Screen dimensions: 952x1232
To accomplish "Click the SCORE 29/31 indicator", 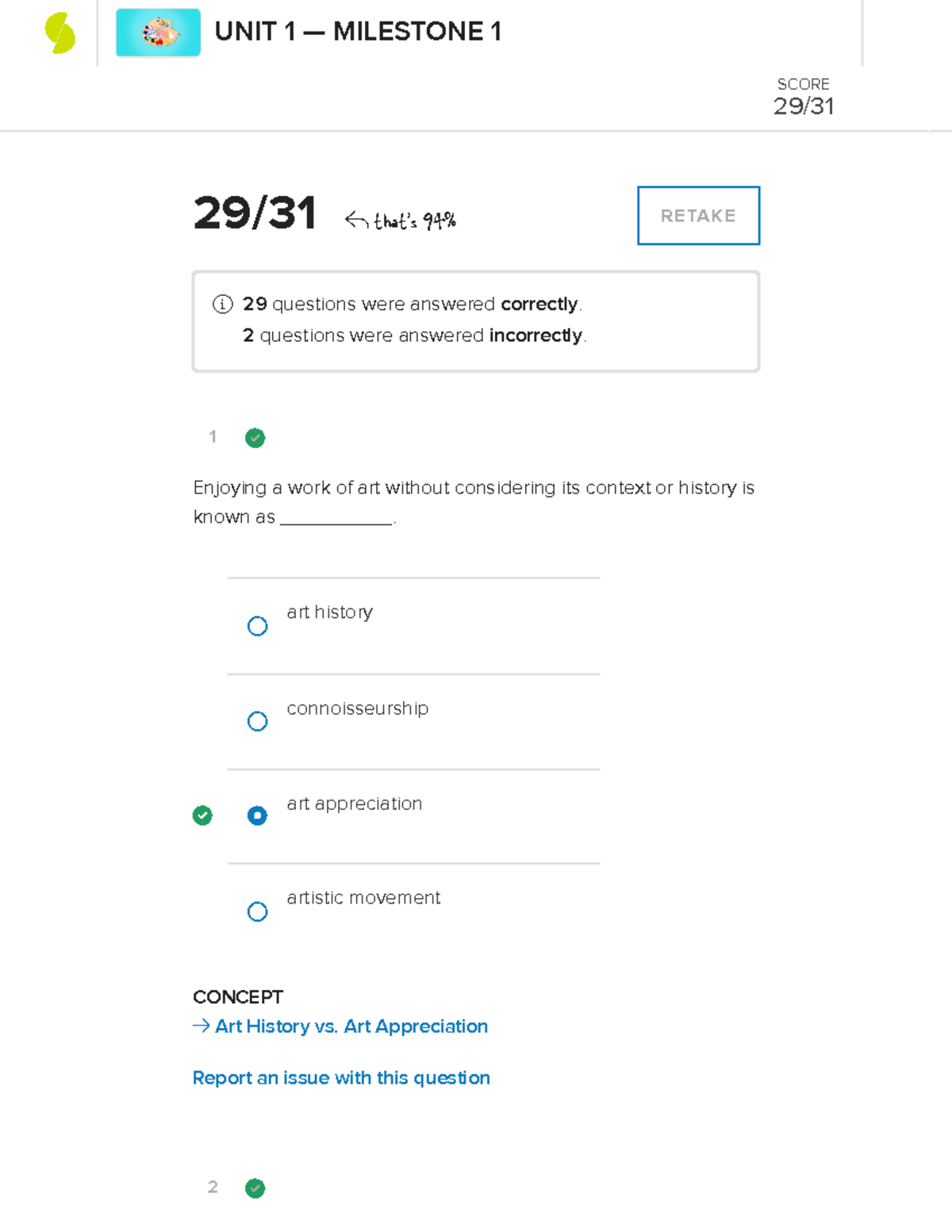I will pyautogui.click(x=803, y=97).
